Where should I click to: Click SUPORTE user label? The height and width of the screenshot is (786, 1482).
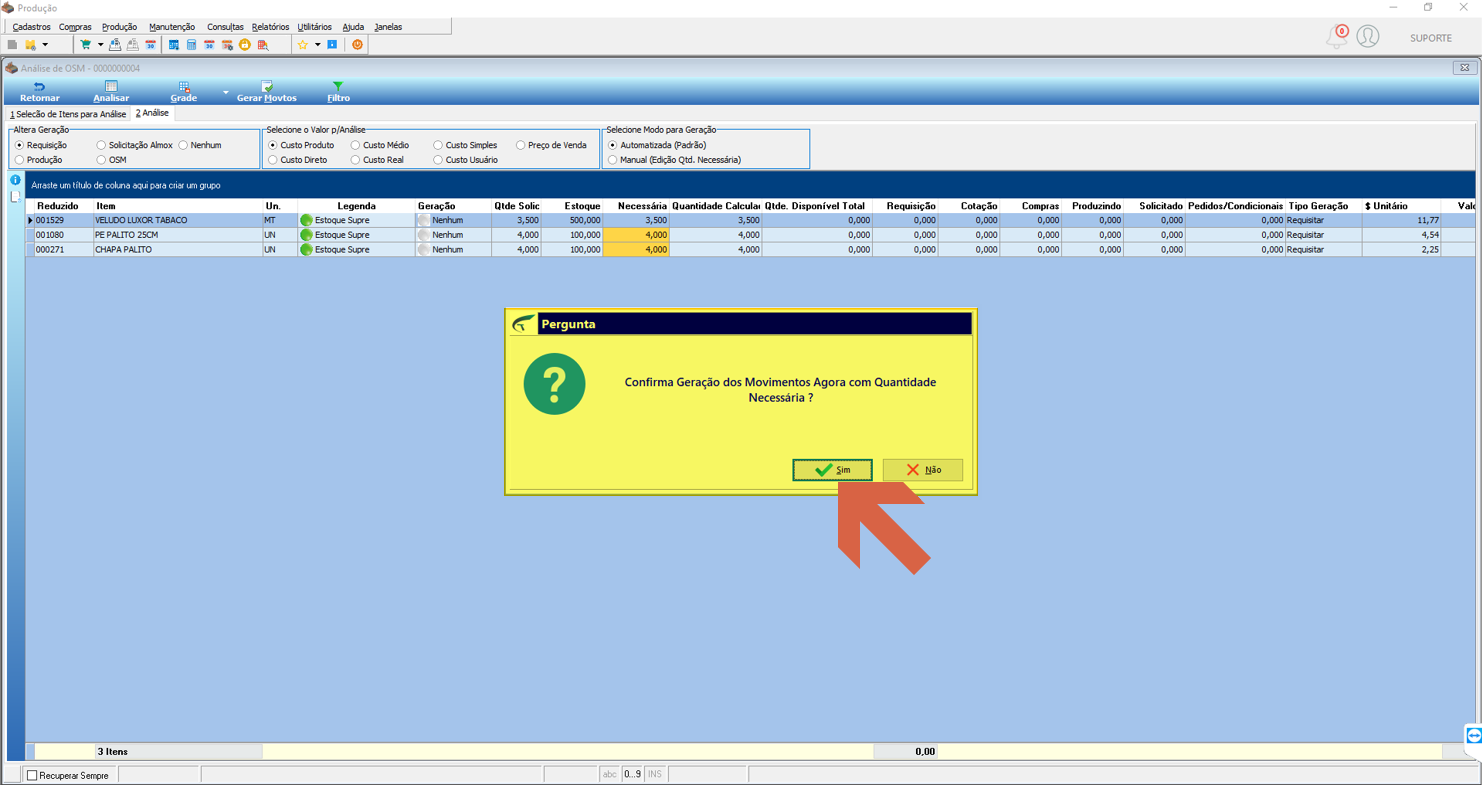[1431, 38]
